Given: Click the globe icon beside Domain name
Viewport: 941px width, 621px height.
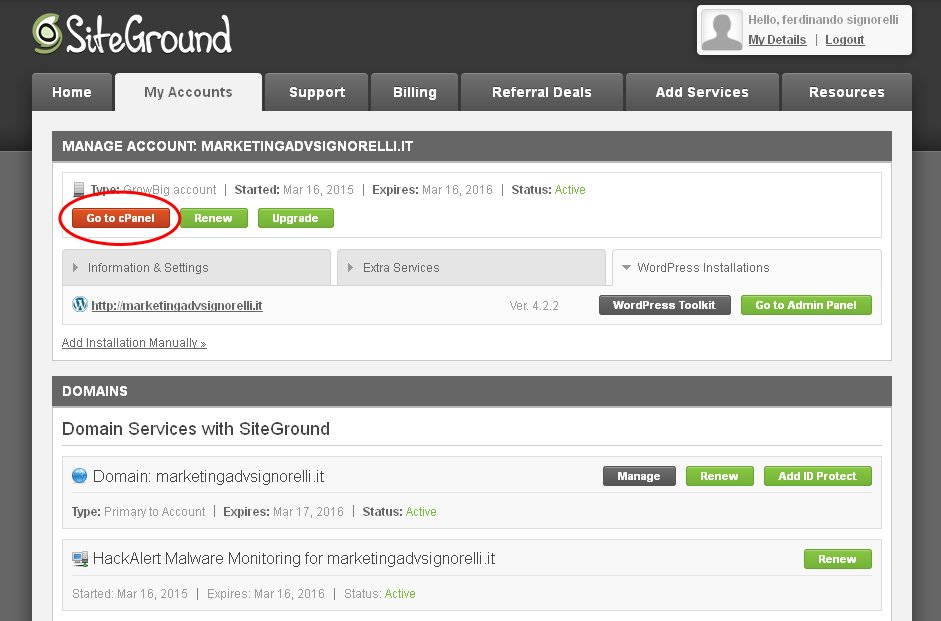Looking at the screenshot, I should [79, 476].
